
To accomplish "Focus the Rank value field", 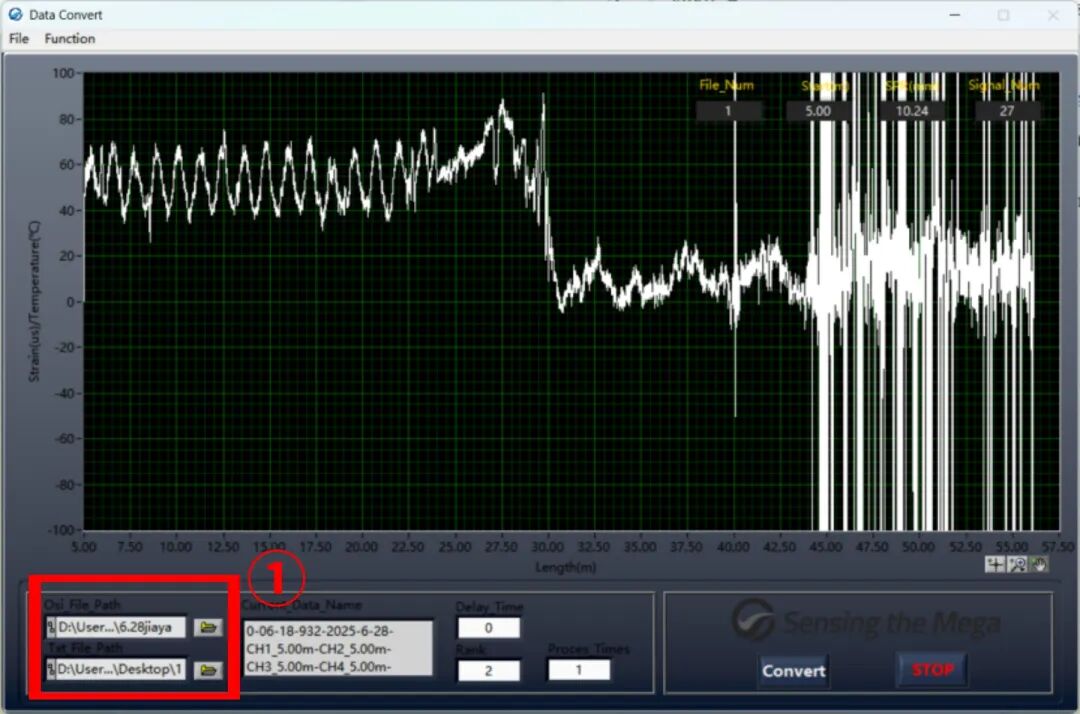I will point(488,670).
